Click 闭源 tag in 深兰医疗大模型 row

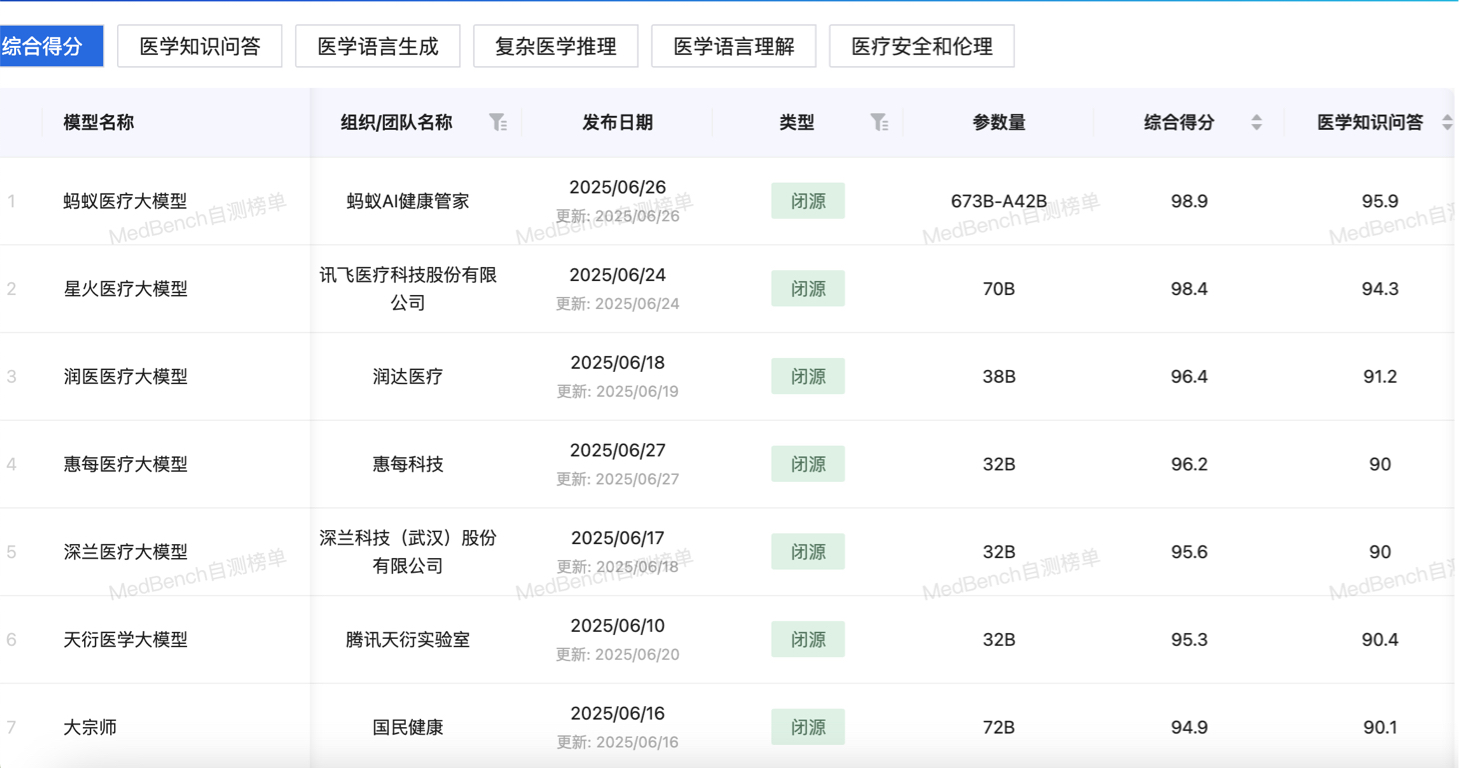[x=808, y=552]
